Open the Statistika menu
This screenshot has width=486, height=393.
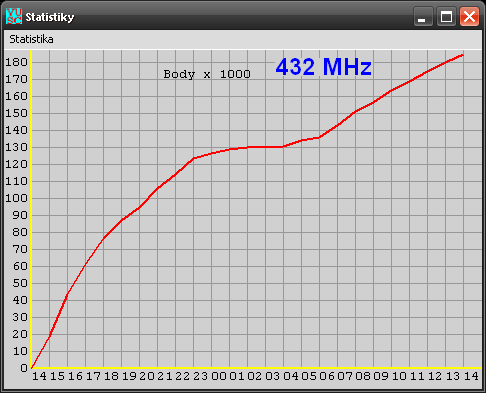tap(31, 39)
